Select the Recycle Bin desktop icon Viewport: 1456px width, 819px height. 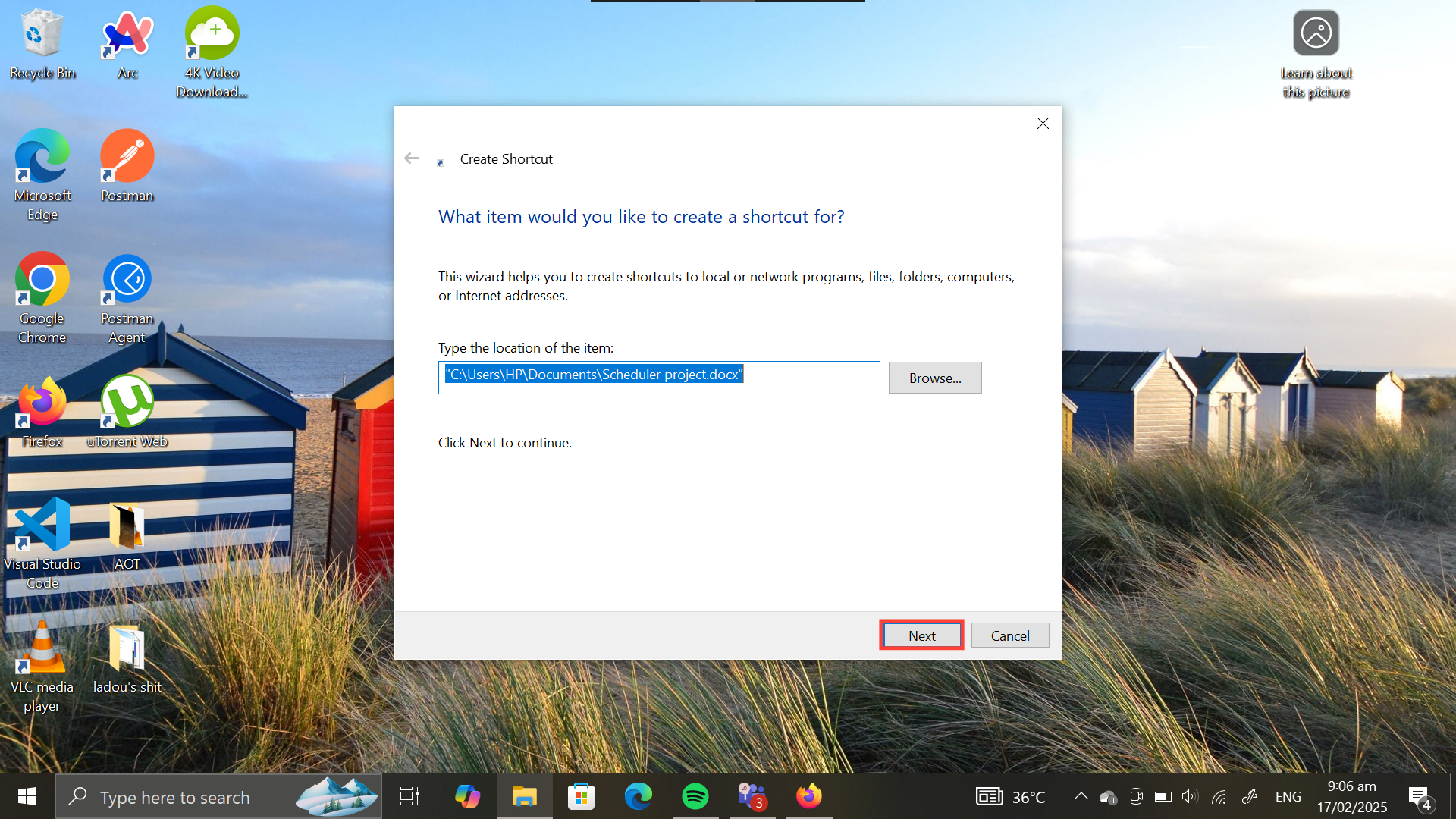(x=42, y=44)
